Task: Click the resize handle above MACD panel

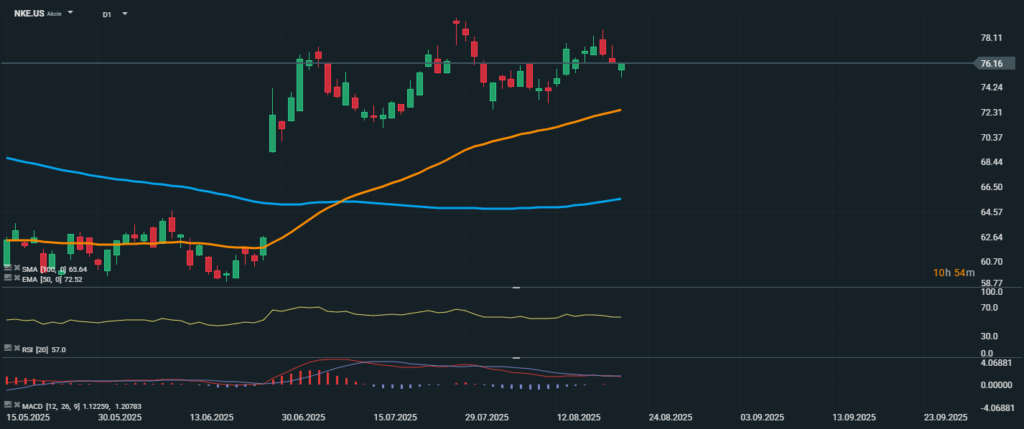Action: point(516,357)
